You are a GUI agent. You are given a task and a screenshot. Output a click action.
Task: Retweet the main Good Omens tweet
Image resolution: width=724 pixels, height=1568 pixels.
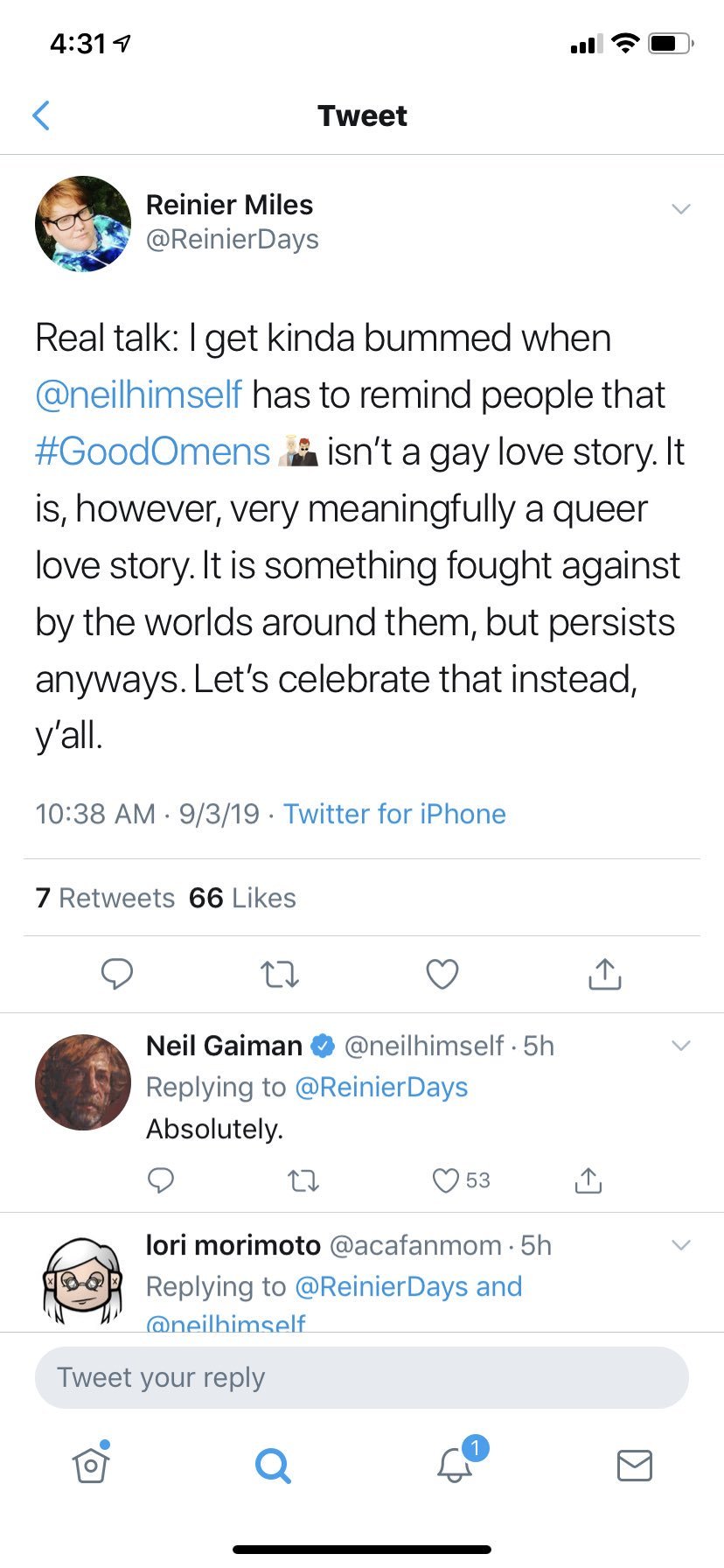click(x=280, y=974)
